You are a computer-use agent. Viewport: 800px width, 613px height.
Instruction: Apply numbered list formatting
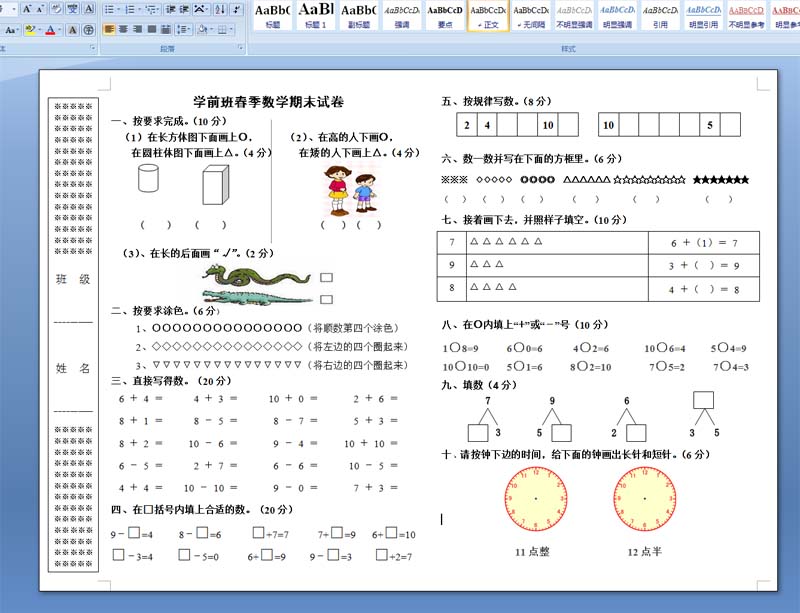(x=130, y=9)
